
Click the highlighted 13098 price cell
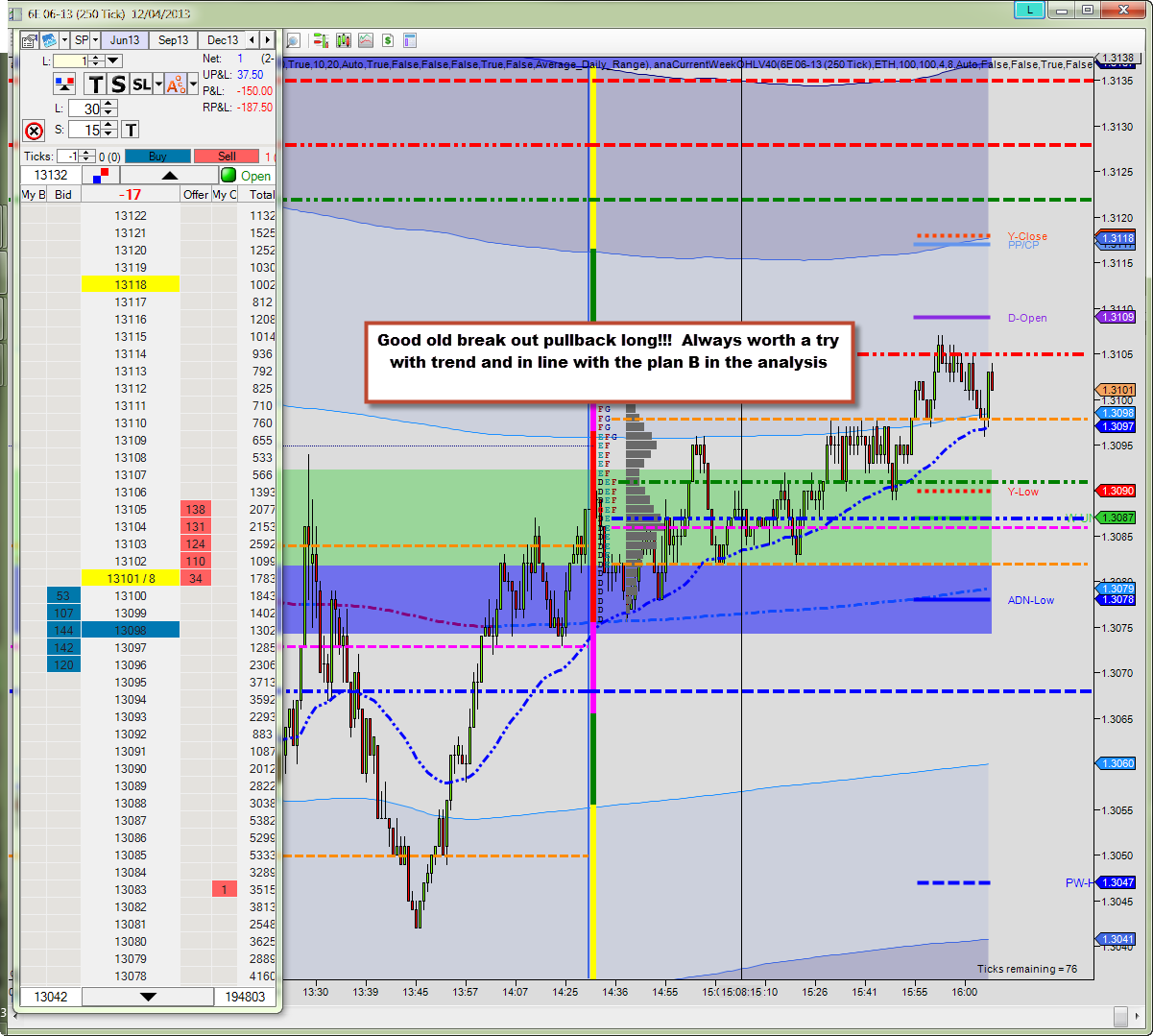(x=131, y=630)
